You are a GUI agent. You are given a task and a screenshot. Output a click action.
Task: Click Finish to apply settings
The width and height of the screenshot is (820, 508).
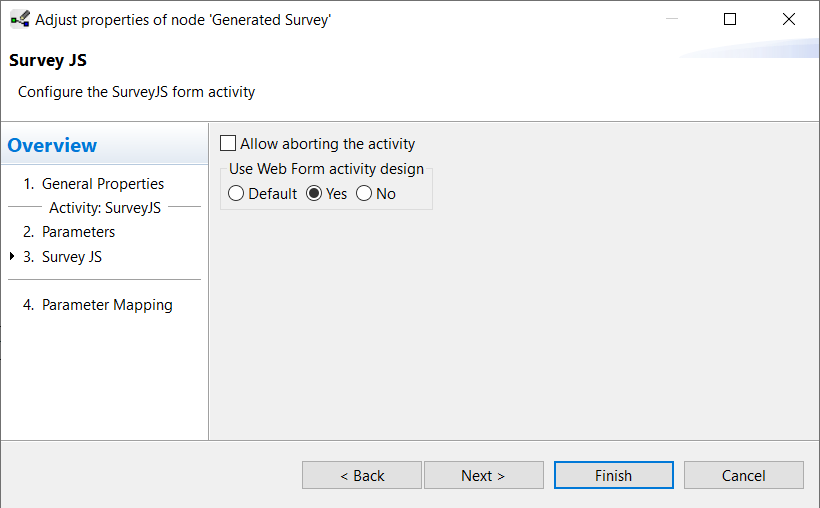614,475
